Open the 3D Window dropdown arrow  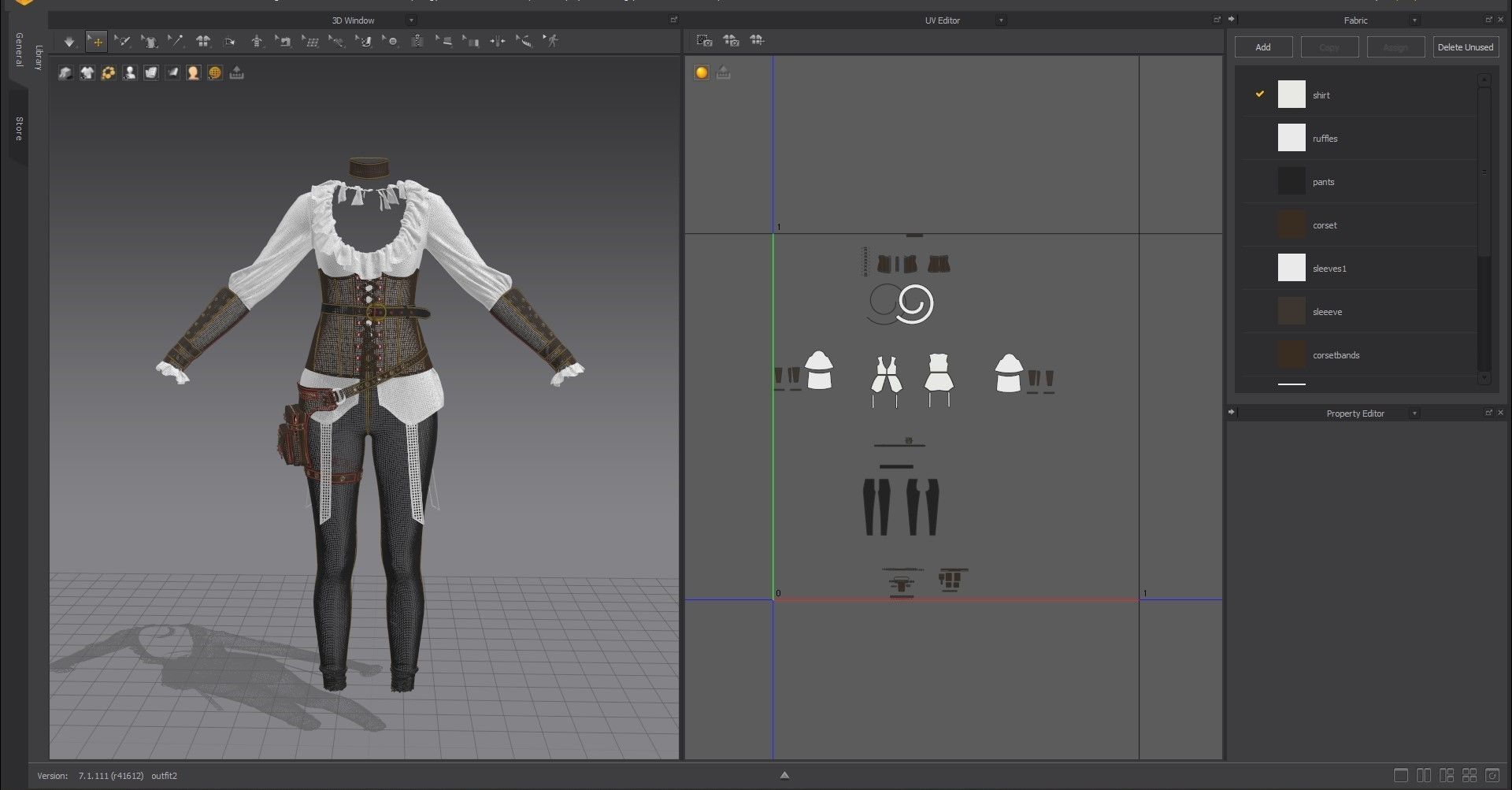click(x=411, y=20)
